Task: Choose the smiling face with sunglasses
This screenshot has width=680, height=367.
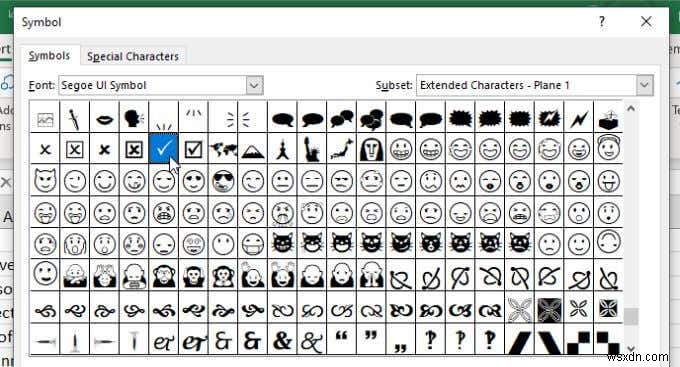Action: [x=223, y=181]
